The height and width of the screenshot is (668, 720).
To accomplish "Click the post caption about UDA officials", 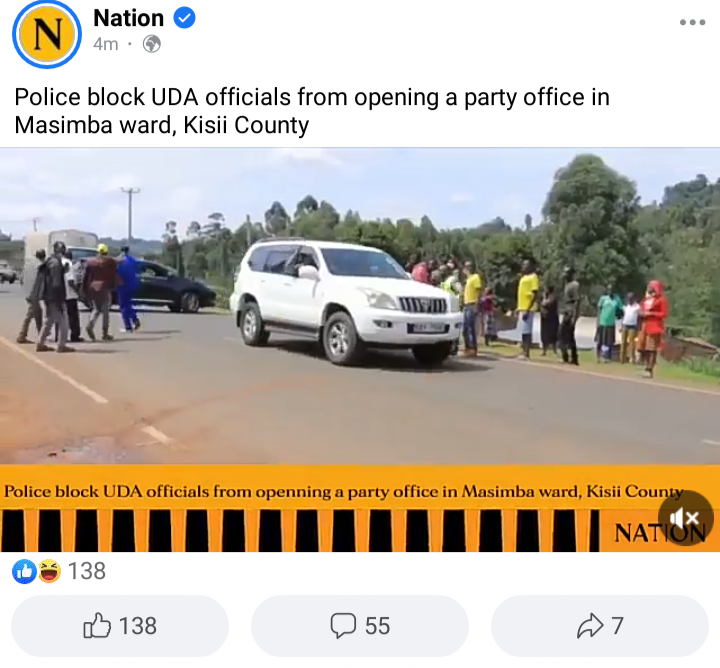I will pyautogui.click(x=312, y=111).
